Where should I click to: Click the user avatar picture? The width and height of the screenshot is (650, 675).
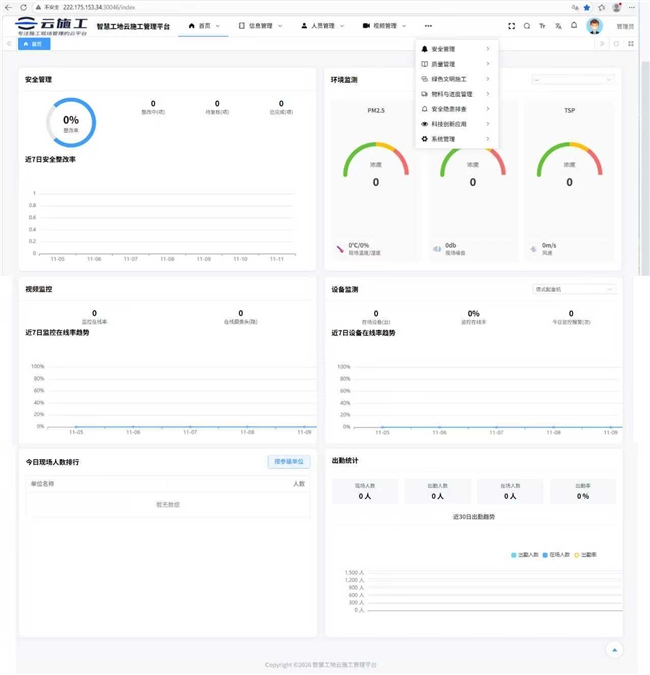[x=595, y=26]
